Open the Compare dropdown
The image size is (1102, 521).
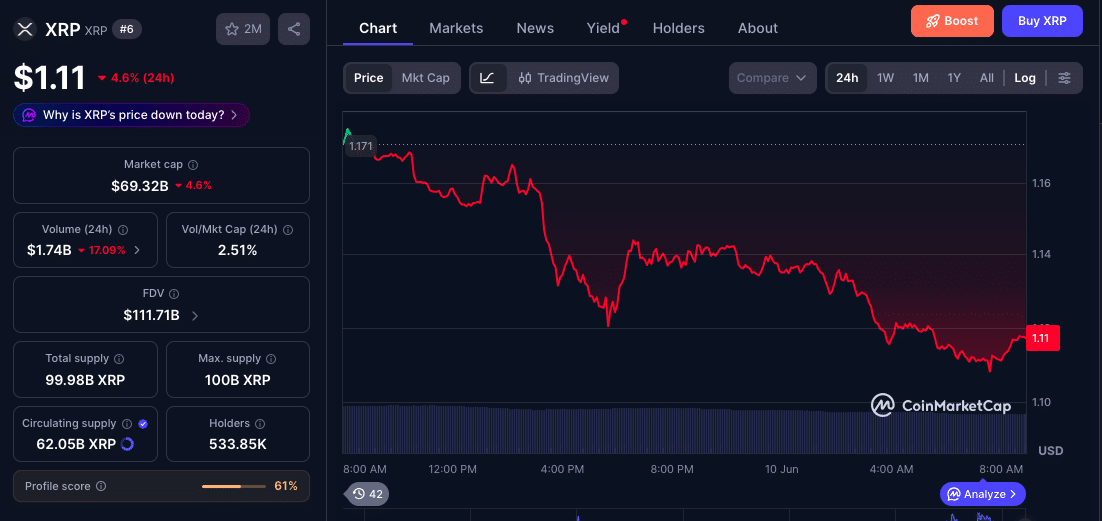click(x=772, y=77)
